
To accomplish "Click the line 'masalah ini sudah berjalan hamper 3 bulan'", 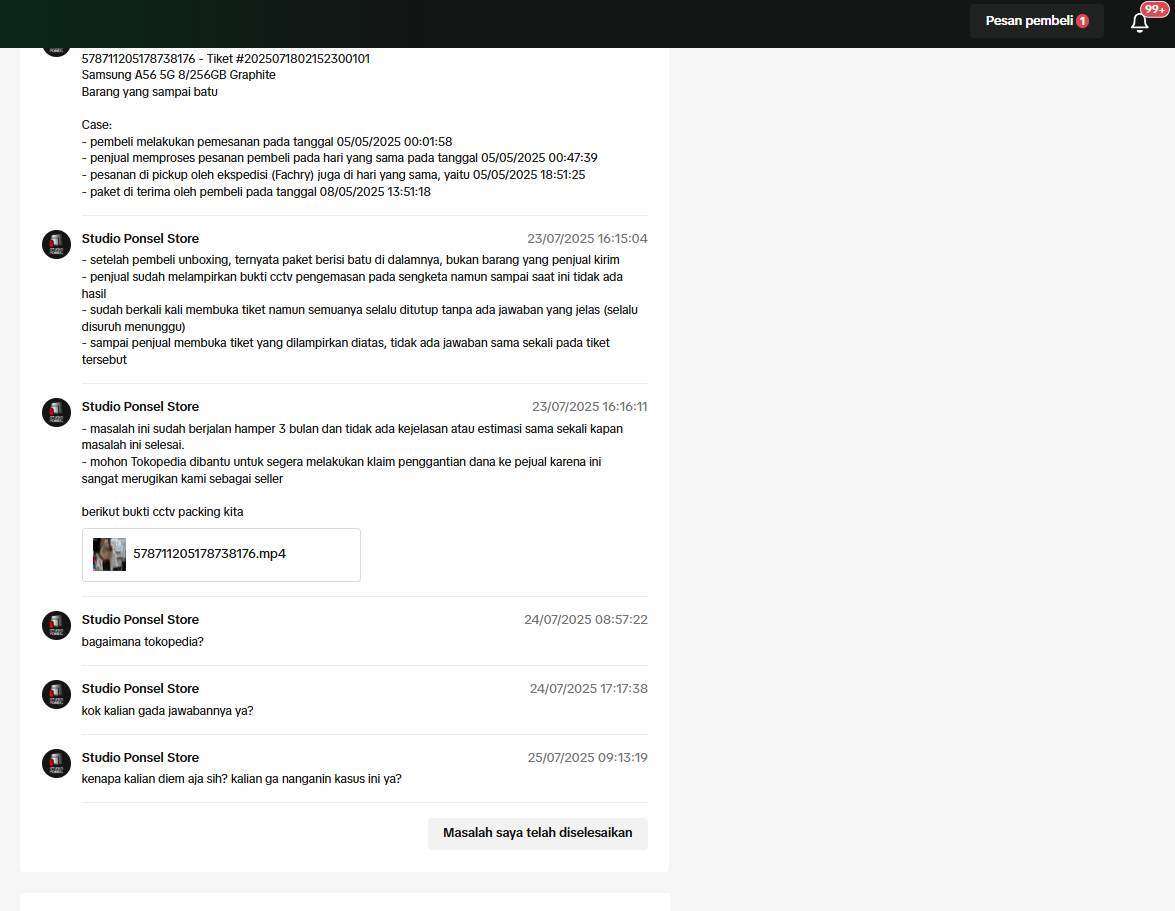I will pos(352,437).
